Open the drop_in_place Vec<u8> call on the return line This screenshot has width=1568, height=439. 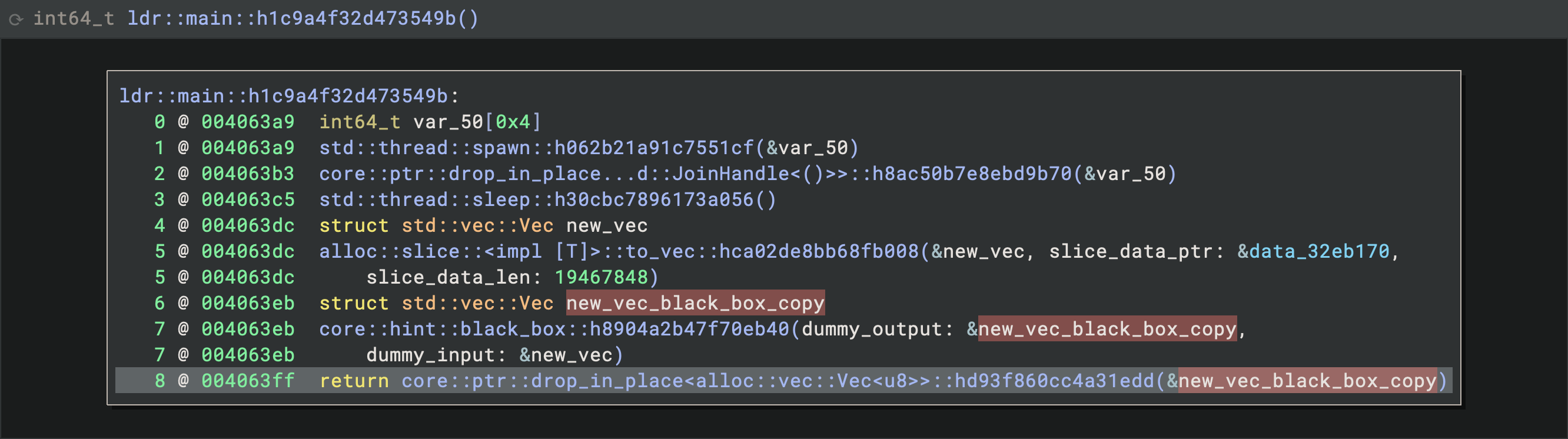pyautogui.click(x=778, y=381)
